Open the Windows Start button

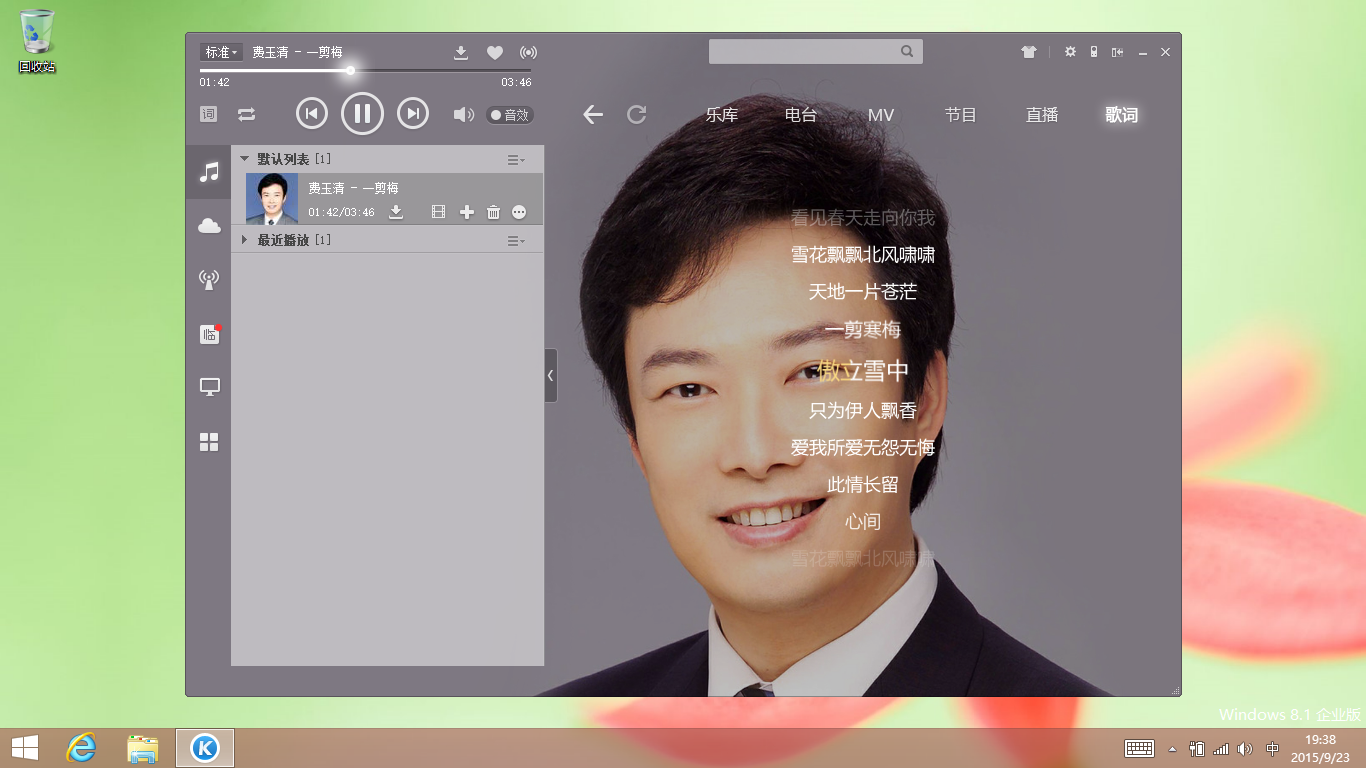[25, 748]
